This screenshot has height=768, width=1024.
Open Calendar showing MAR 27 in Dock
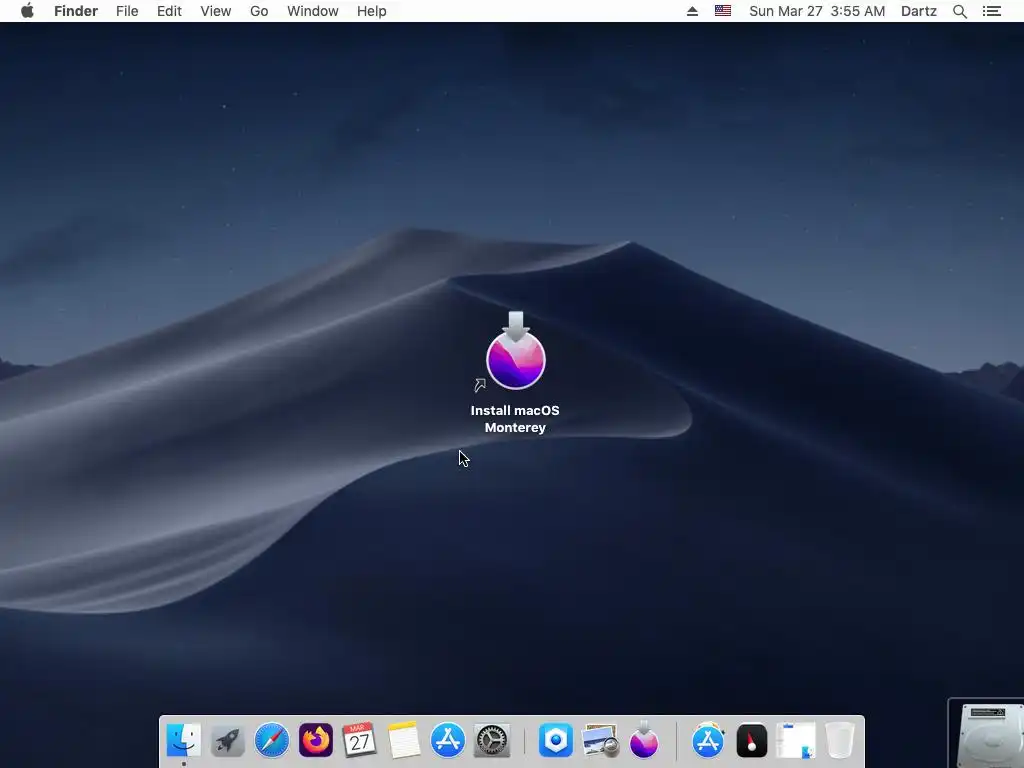click(x=359, y=741)
